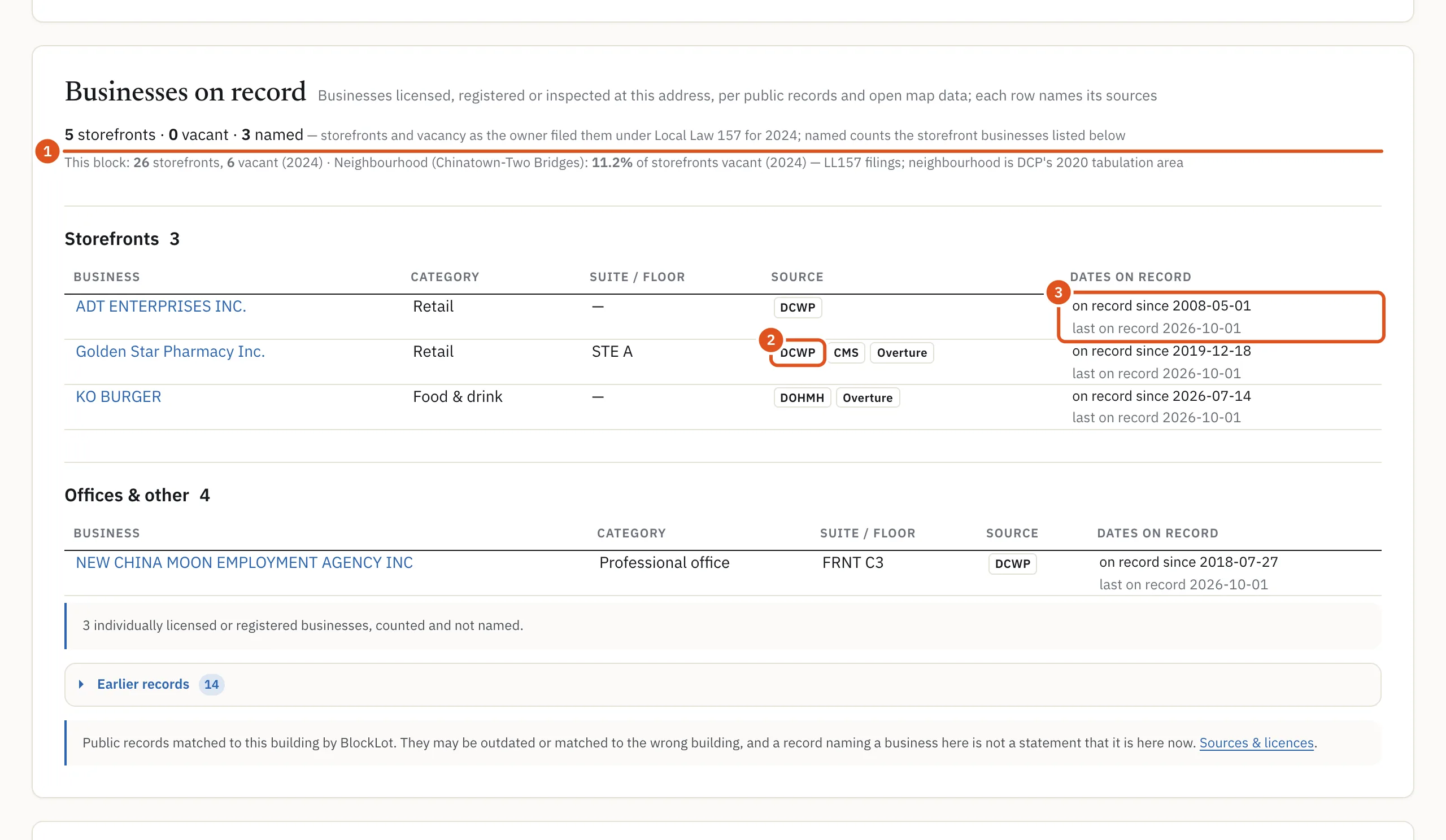
Task: Click the DOHMH source tag
Action: [x=802, y=398]
